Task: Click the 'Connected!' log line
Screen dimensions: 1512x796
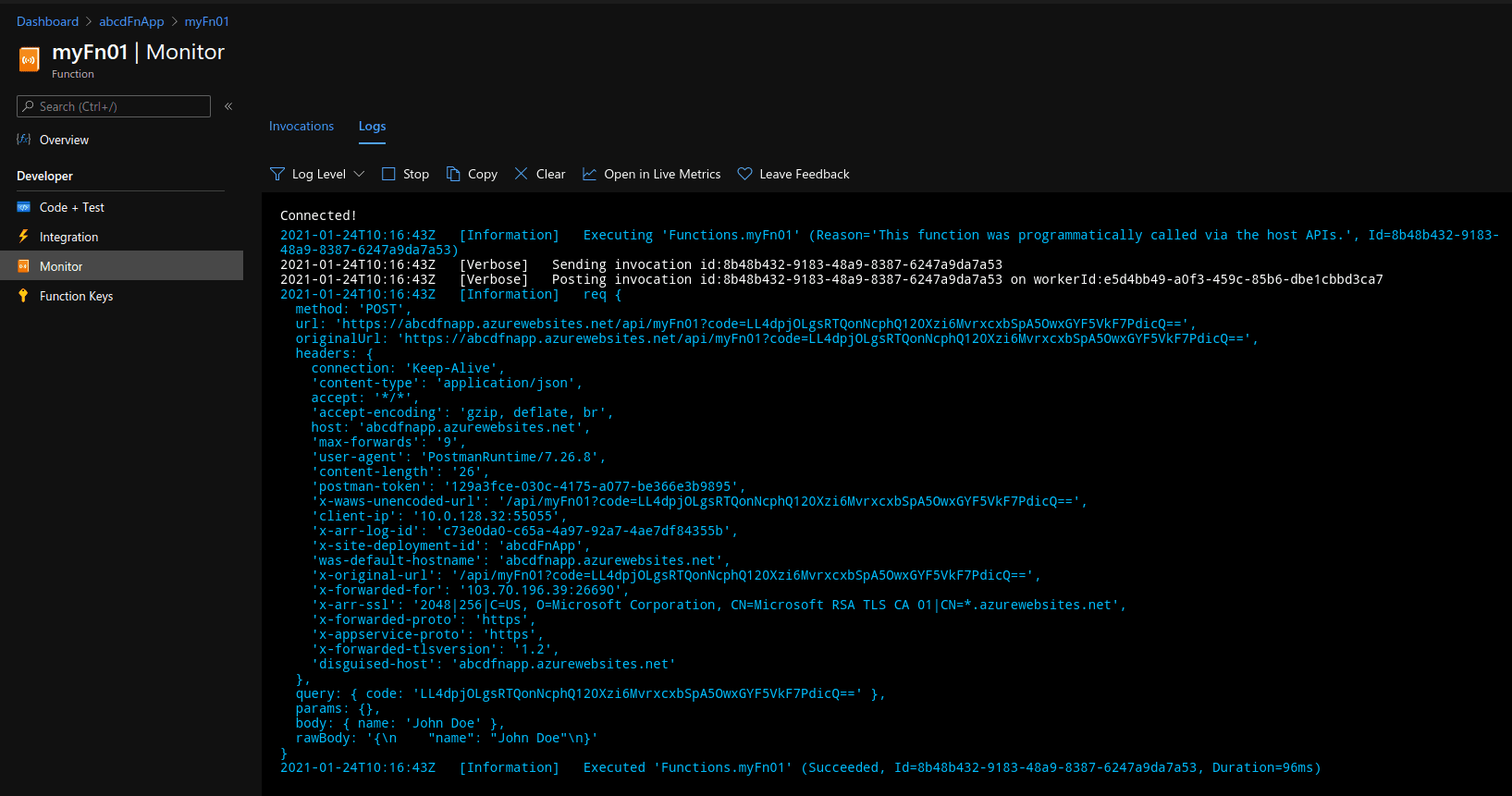Action: (x=318, y=215)
